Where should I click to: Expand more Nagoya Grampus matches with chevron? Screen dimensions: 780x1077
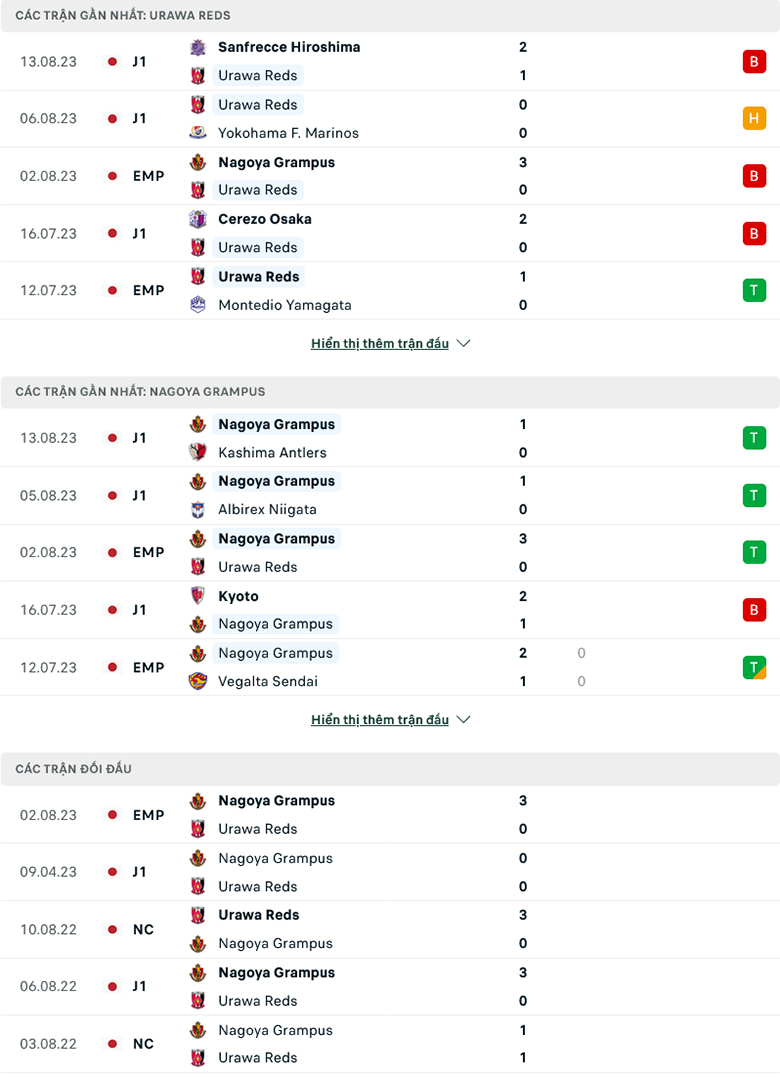463,720
